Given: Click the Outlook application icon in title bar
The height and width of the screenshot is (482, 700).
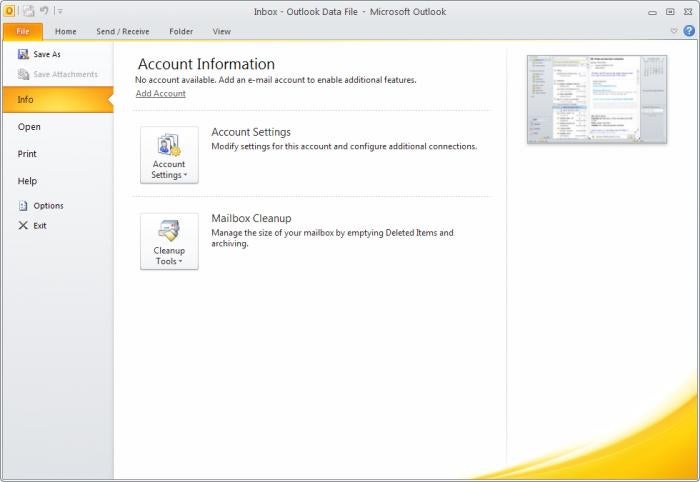Looking at the screenshot, I should pyautogui.click(x=9, y=11).
